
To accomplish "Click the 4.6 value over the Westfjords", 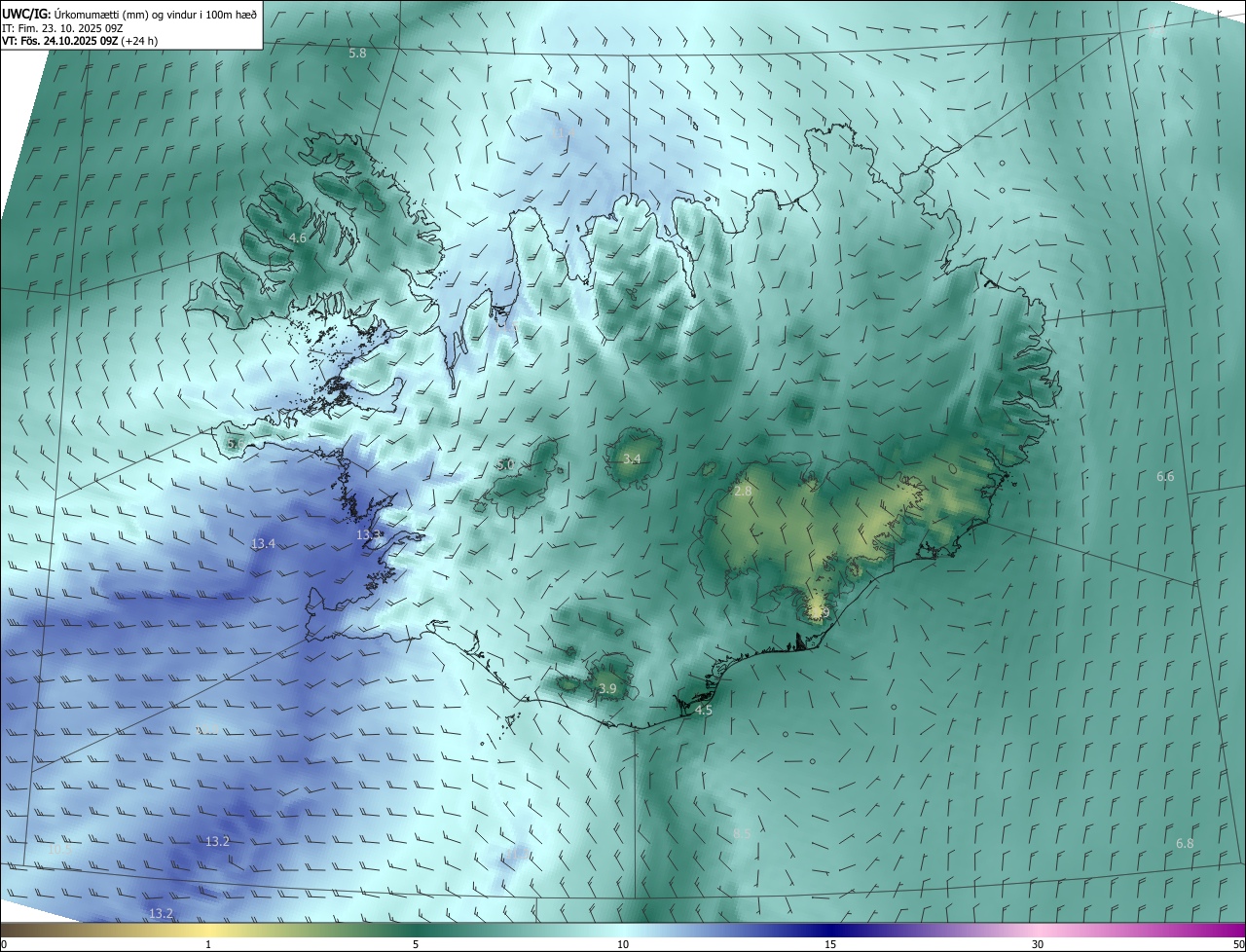I will [x=298, y=238].
